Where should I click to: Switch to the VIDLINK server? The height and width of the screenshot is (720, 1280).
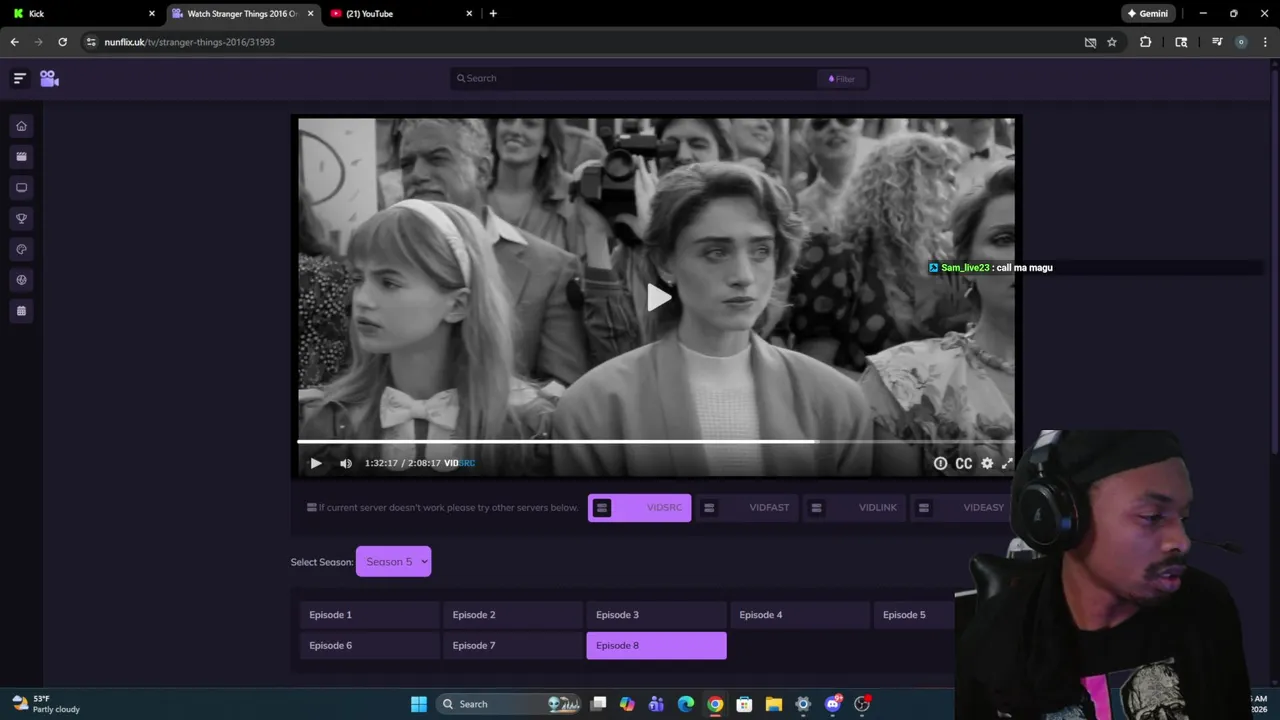[855, 508]
